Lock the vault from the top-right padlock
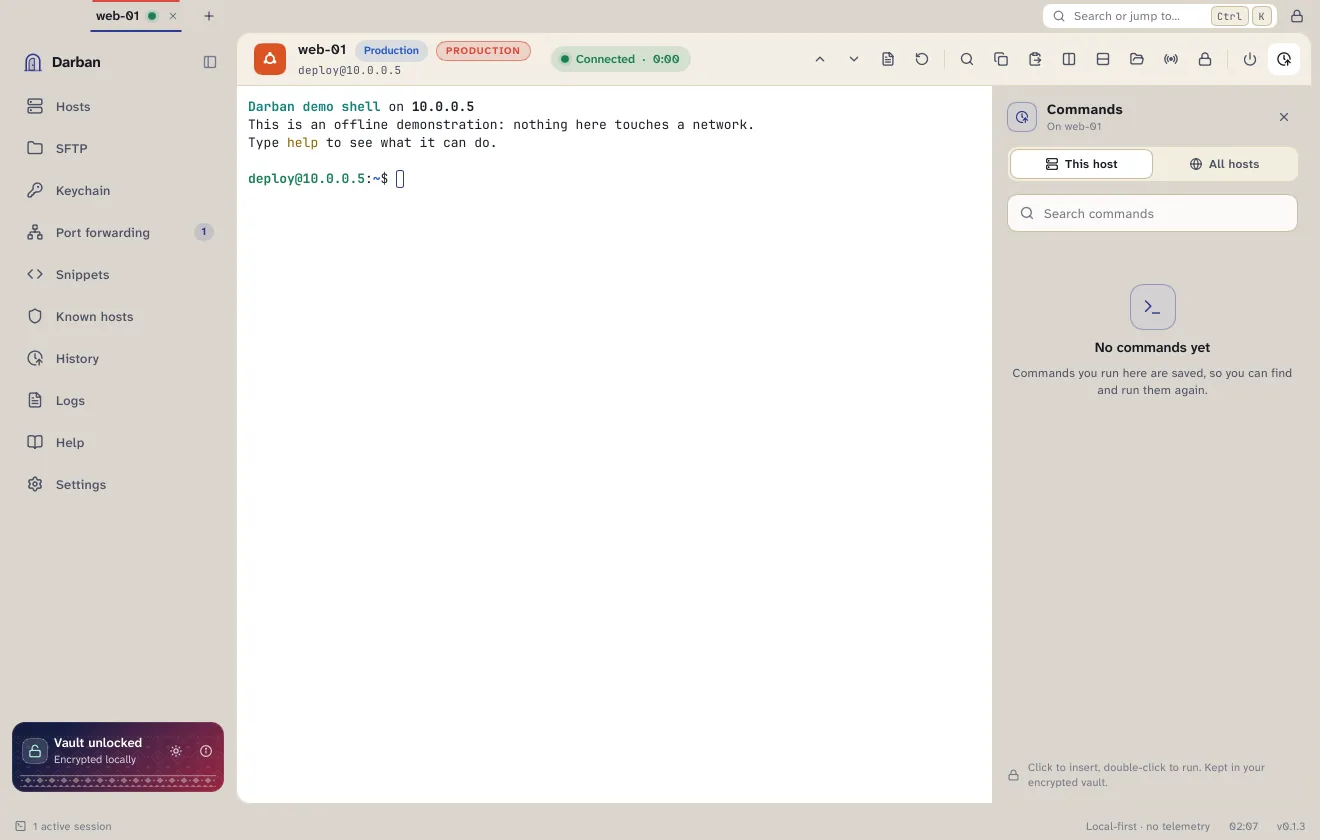 tap(1297, 16)
